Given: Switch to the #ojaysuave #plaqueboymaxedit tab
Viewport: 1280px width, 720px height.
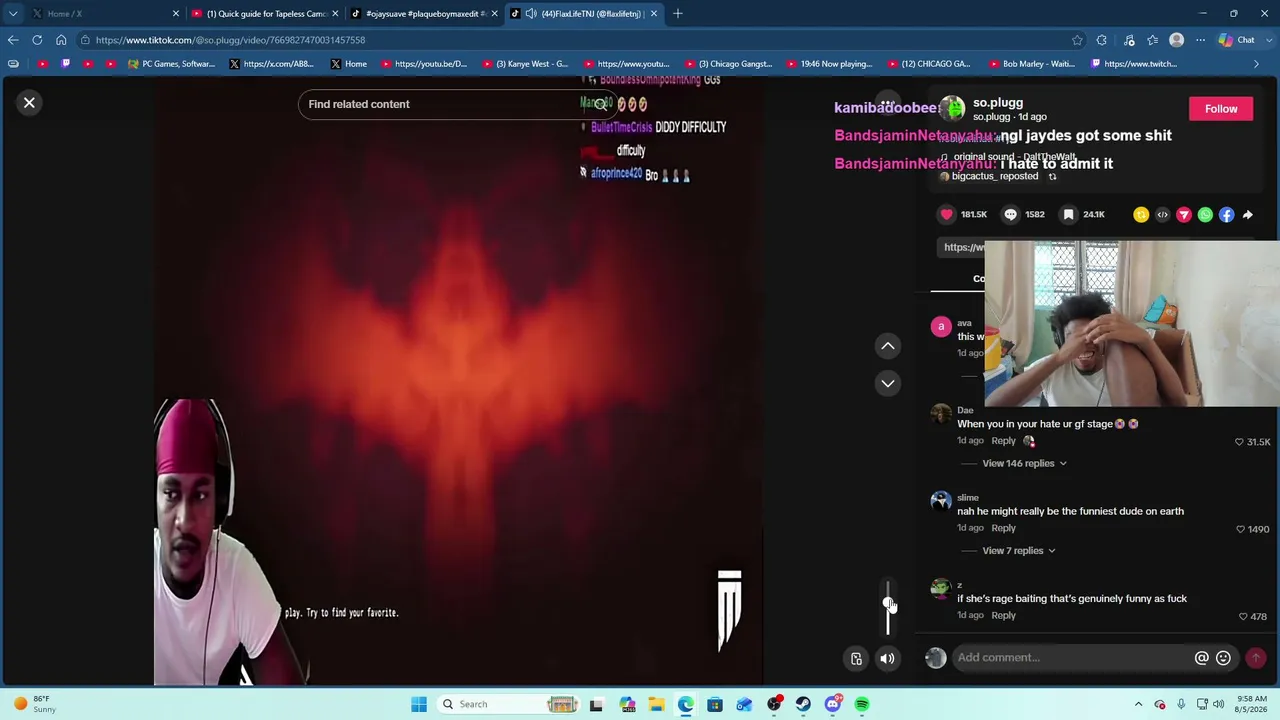Looking at the screenshot, I should click(x=425, y=14).
